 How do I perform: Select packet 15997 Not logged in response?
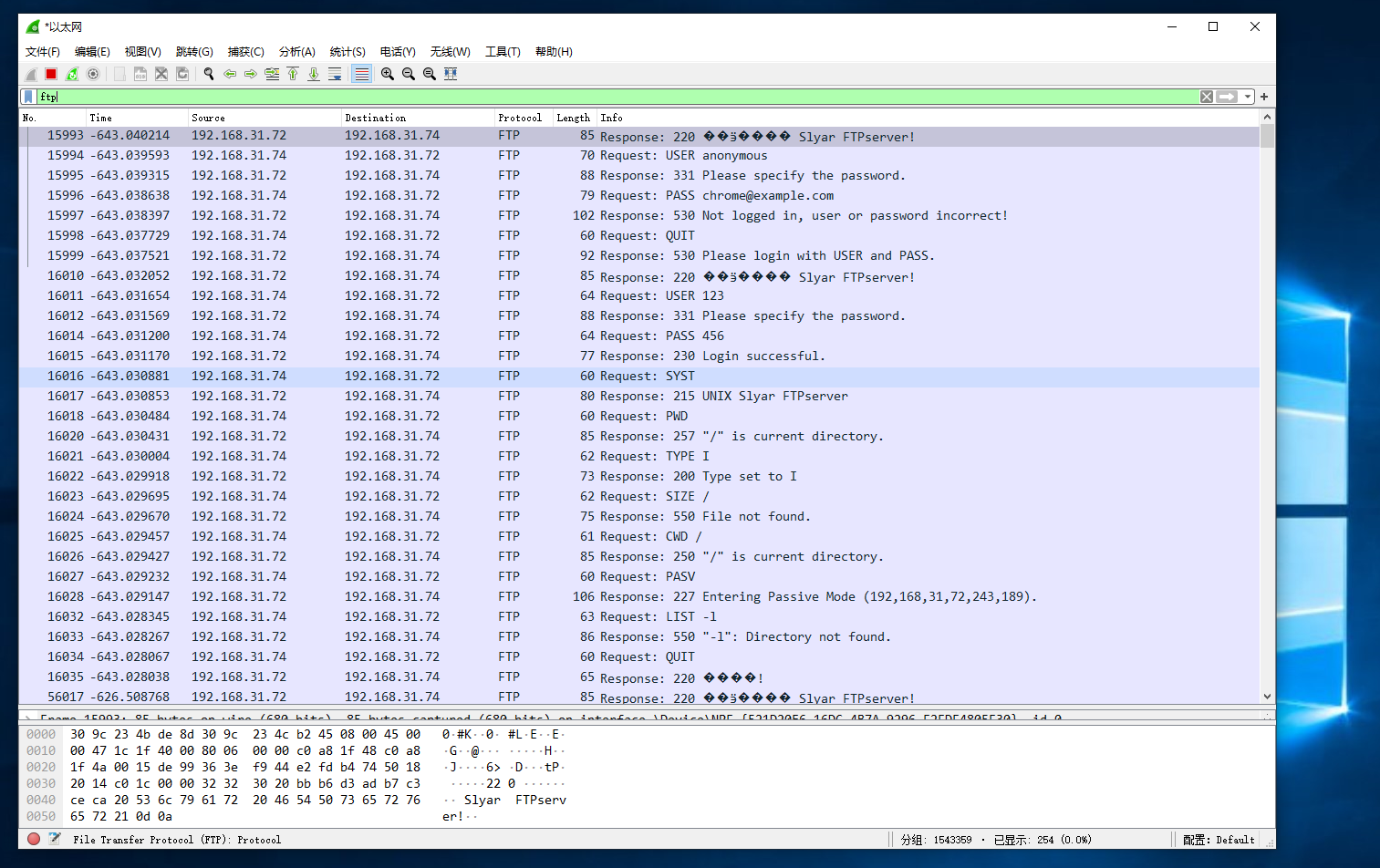point(638,216)
